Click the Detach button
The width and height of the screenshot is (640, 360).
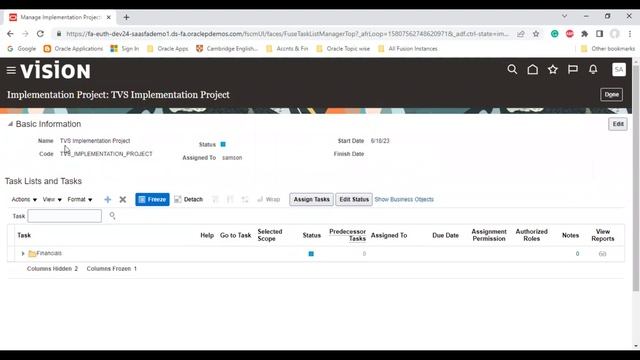click(x=189, y=200)
